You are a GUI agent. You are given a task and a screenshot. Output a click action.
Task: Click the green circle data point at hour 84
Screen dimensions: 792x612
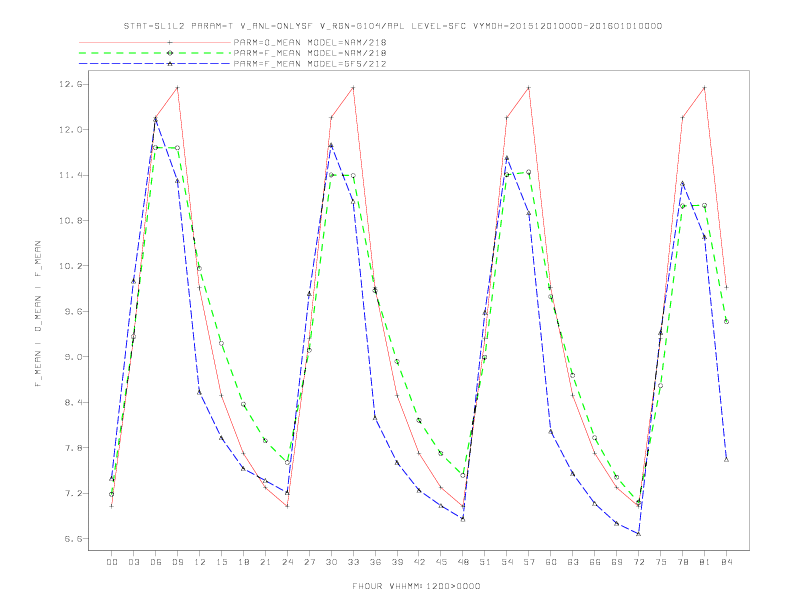pyautogui.click(x=726, y=322)
